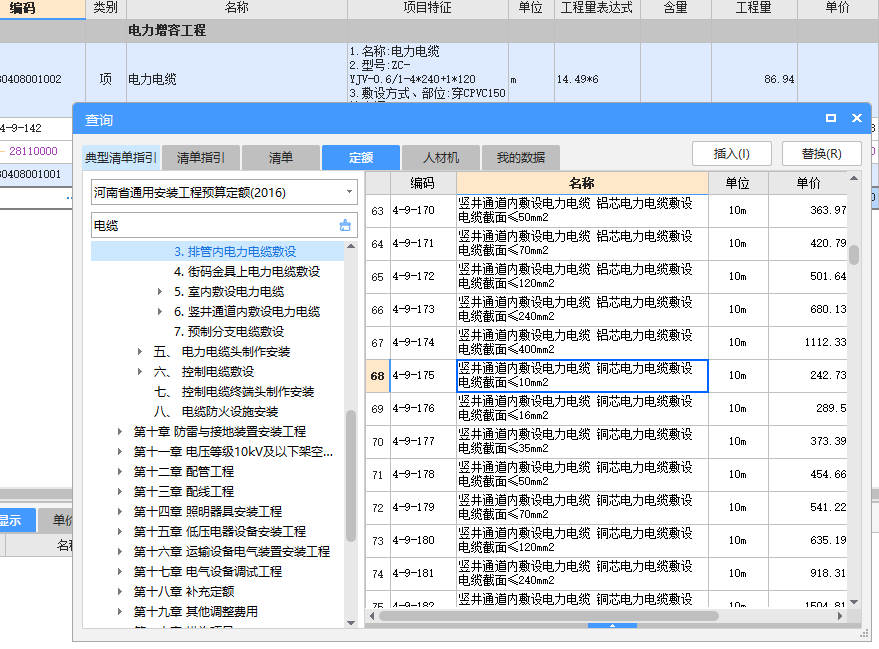Select 八、电缆防火设施安装 item
879x649 pixels.
[x=216, y=412]
